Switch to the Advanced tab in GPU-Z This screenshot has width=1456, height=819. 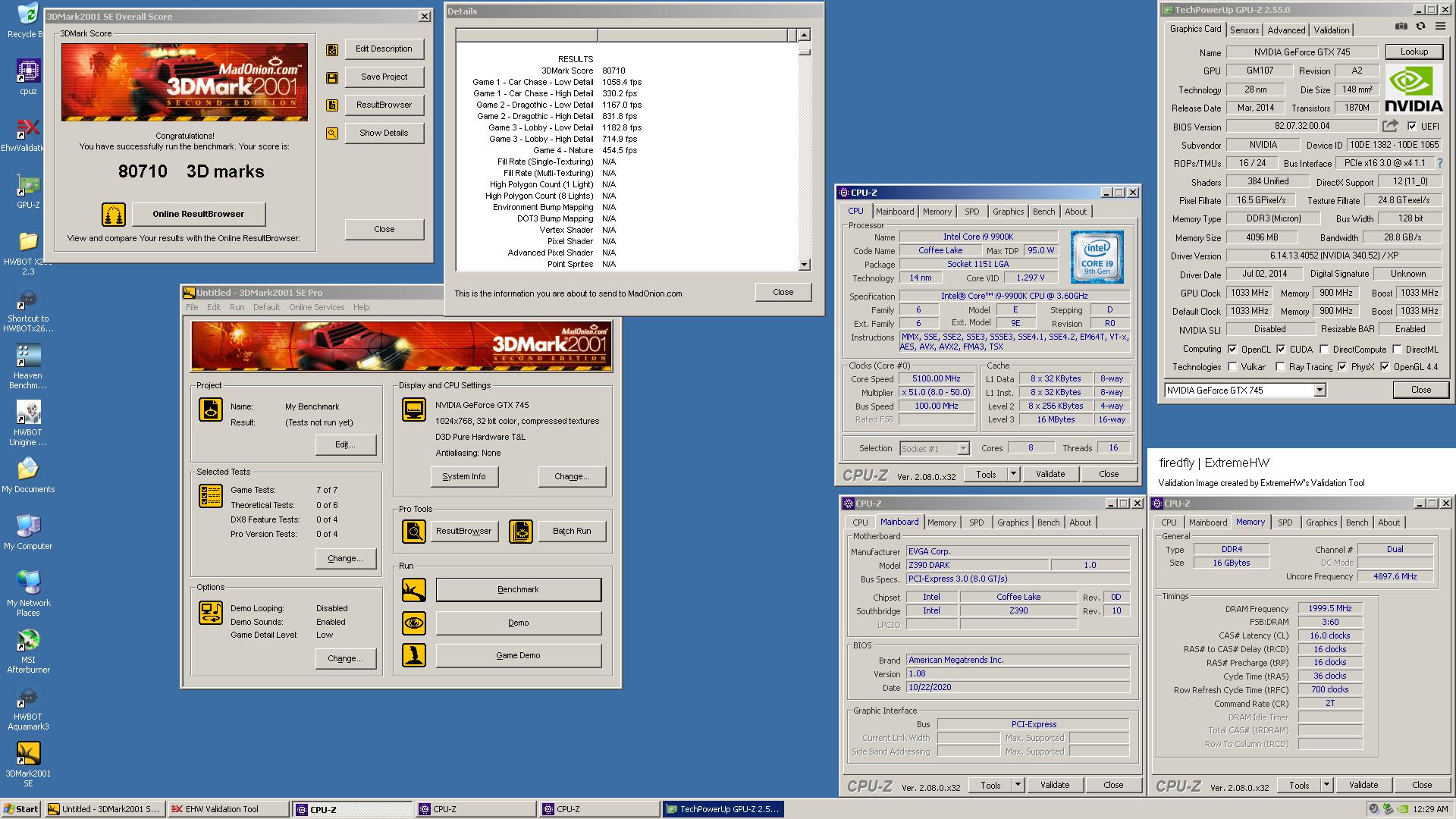click(1286, 30)
